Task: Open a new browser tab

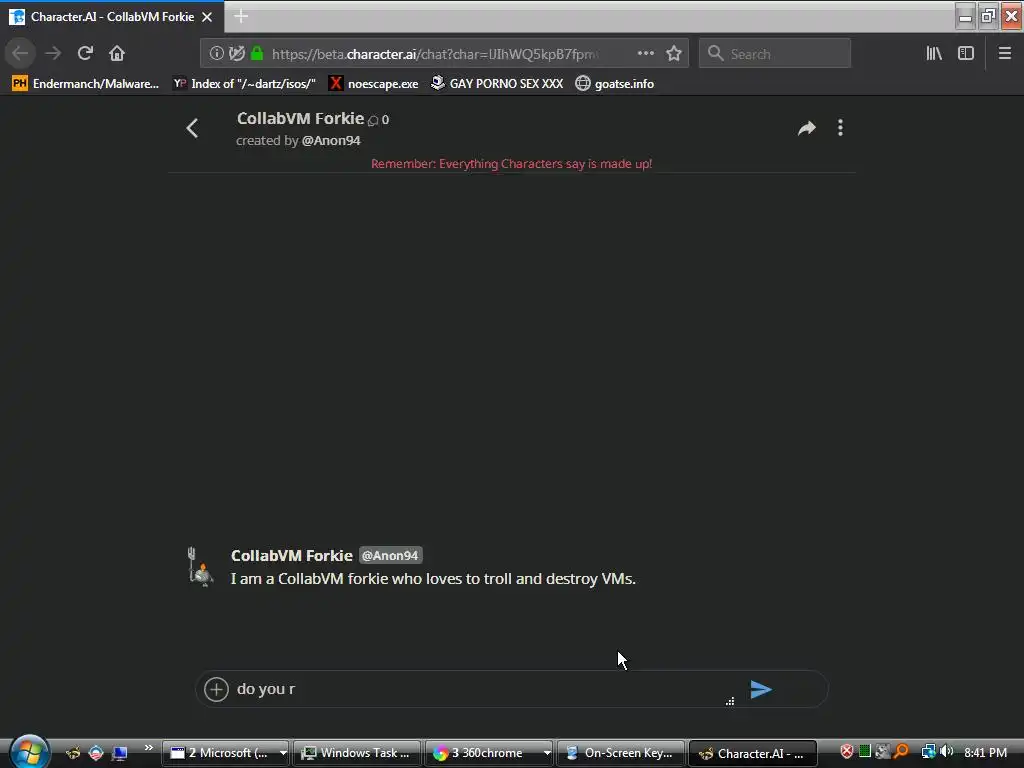Action: click(241, 16)
